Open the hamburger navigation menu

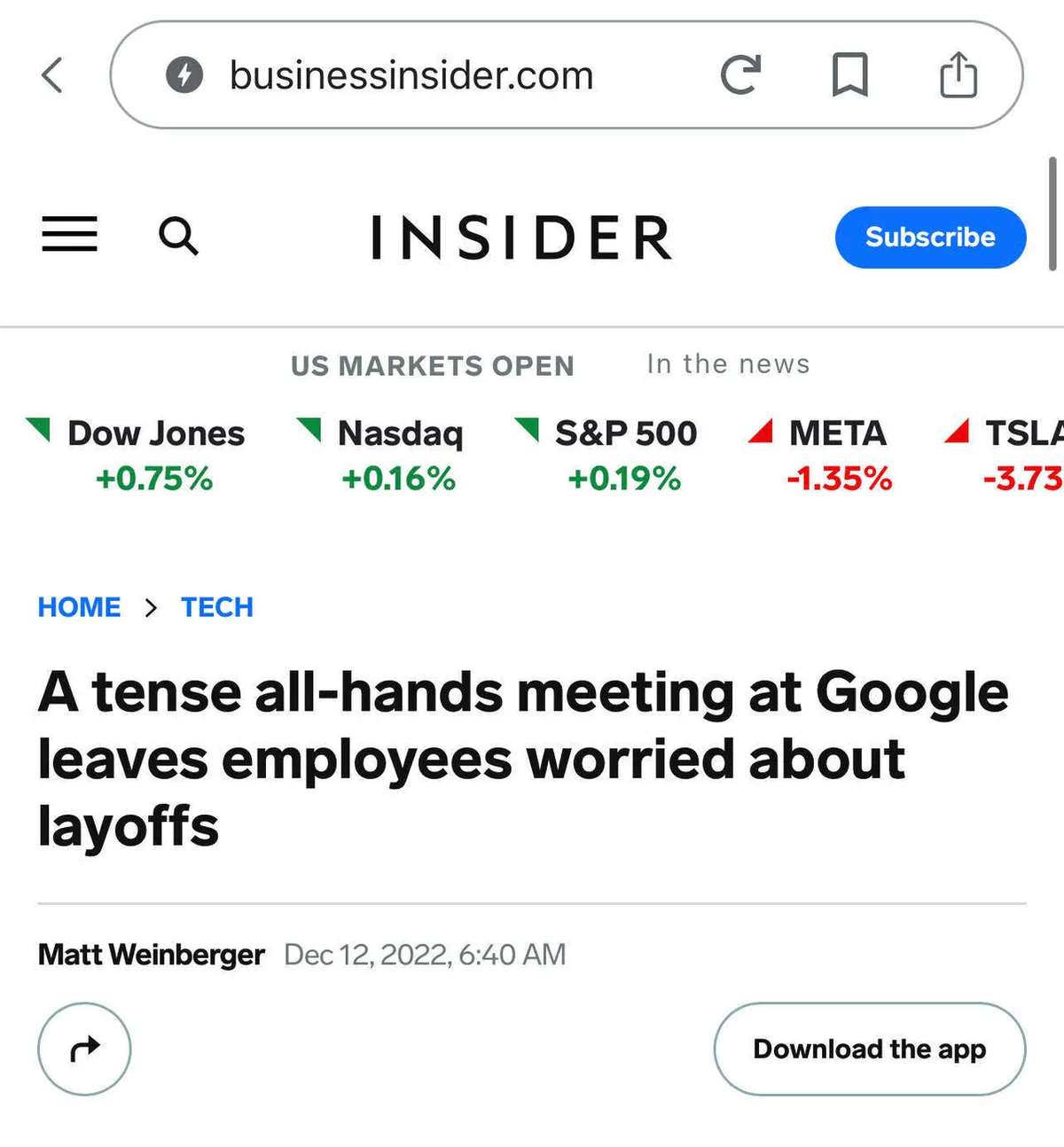[x=69, y=236]
